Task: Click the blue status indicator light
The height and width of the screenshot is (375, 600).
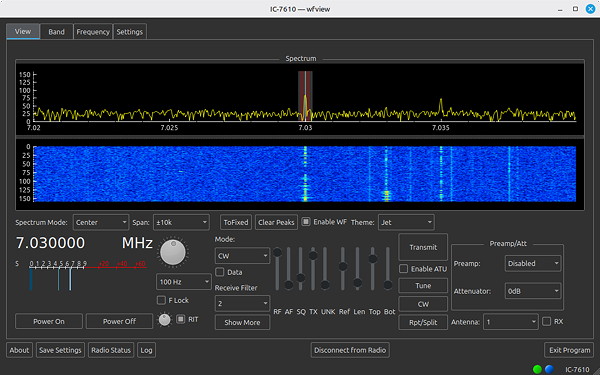Action: [549, 369]
